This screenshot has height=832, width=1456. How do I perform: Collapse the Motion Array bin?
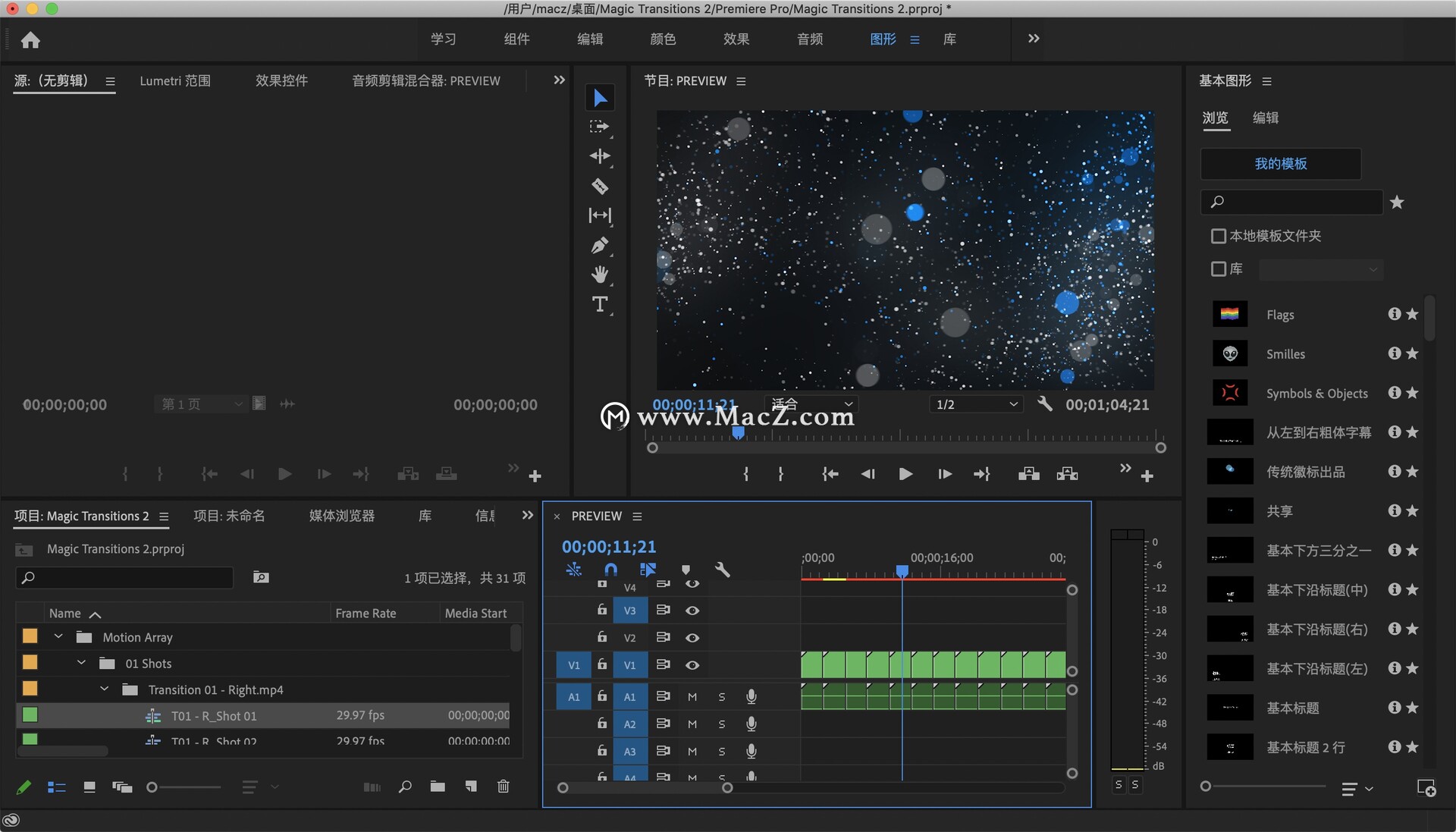pyautogui.click(x=58, y=637)
